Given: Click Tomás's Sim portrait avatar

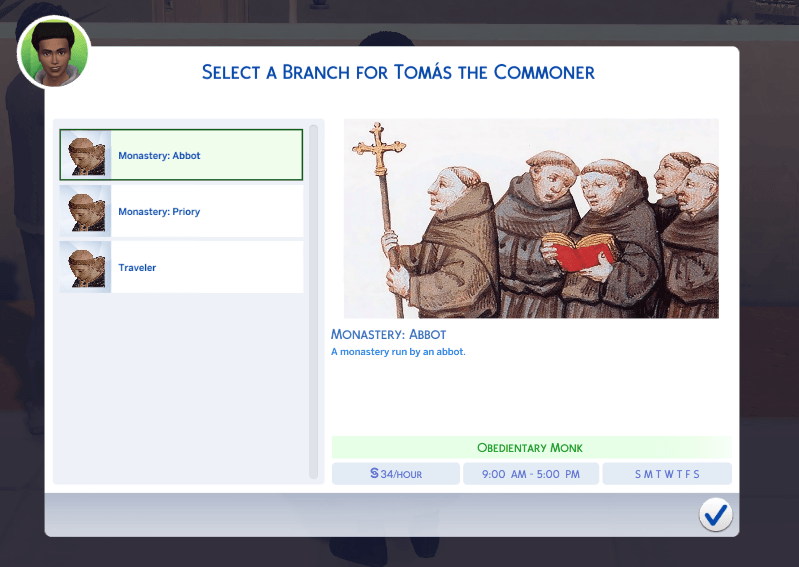Looking at the screenshot, I should click(x=54, y=52).
